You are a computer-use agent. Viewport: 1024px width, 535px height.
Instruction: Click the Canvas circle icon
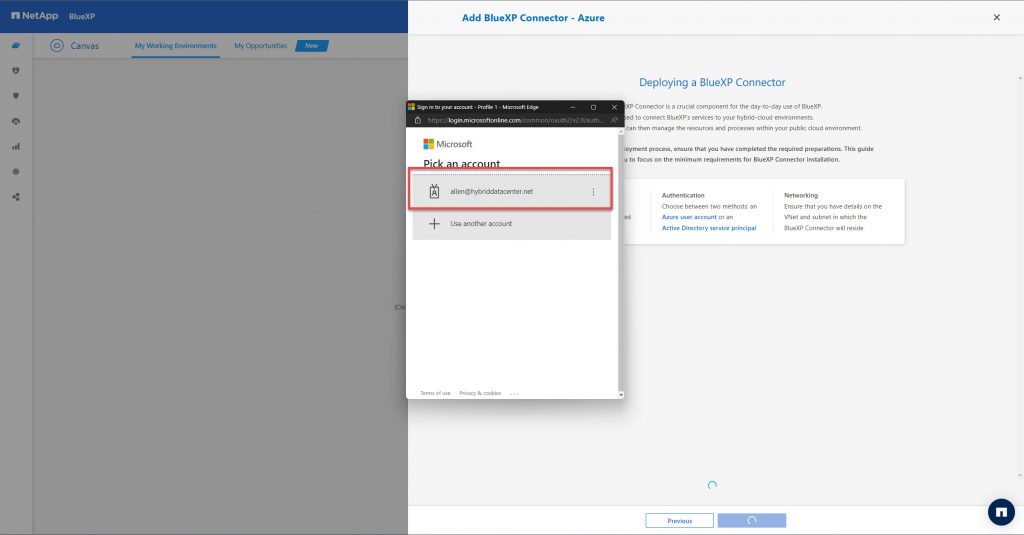(57, 46)
